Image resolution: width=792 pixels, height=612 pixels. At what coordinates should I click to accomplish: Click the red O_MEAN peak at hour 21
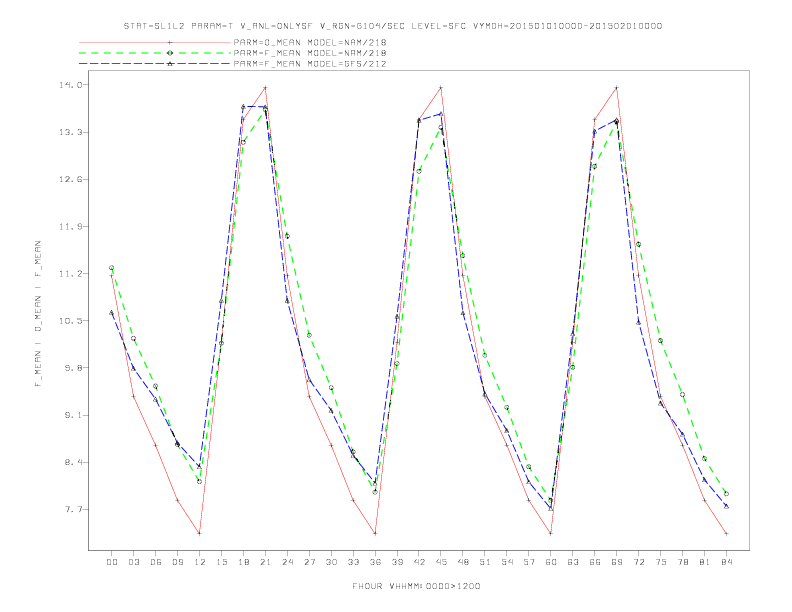click(265, 88)
